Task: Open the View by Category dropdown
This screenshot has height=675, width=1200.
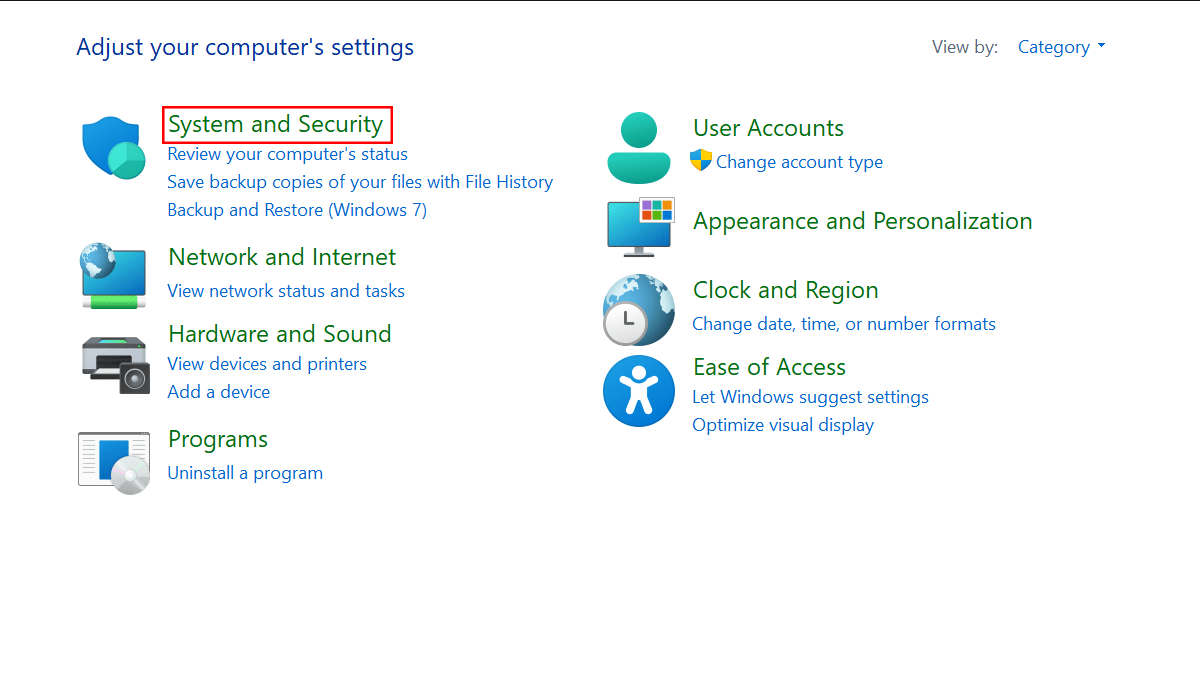Action: coord(1061,47)
